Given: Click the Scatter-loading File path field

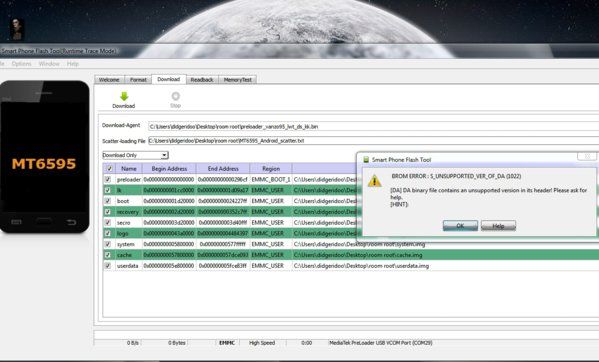Looking at the screenshot, I should [373, 141].
